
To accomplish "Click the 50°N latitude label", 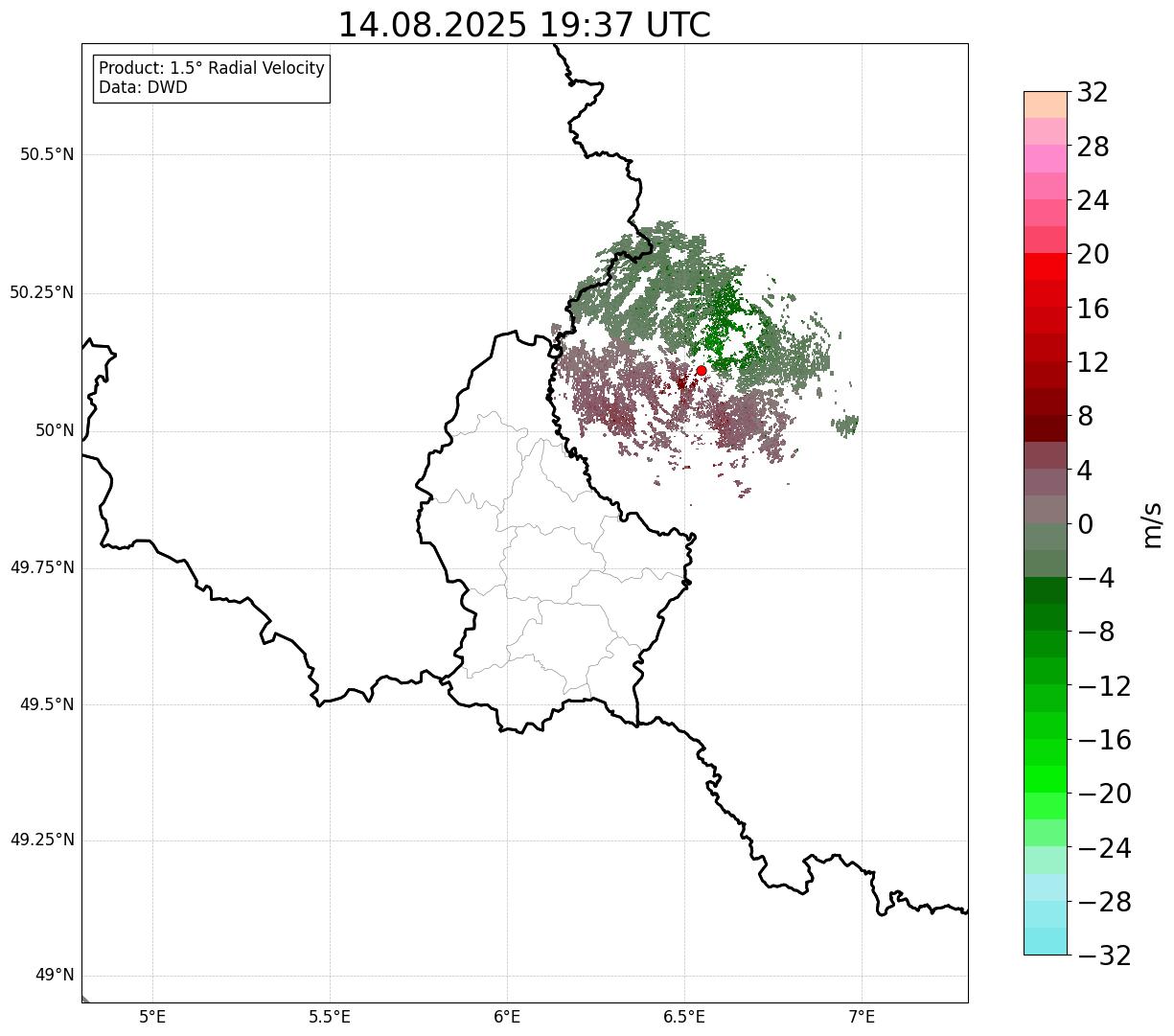I will point(55,430).
